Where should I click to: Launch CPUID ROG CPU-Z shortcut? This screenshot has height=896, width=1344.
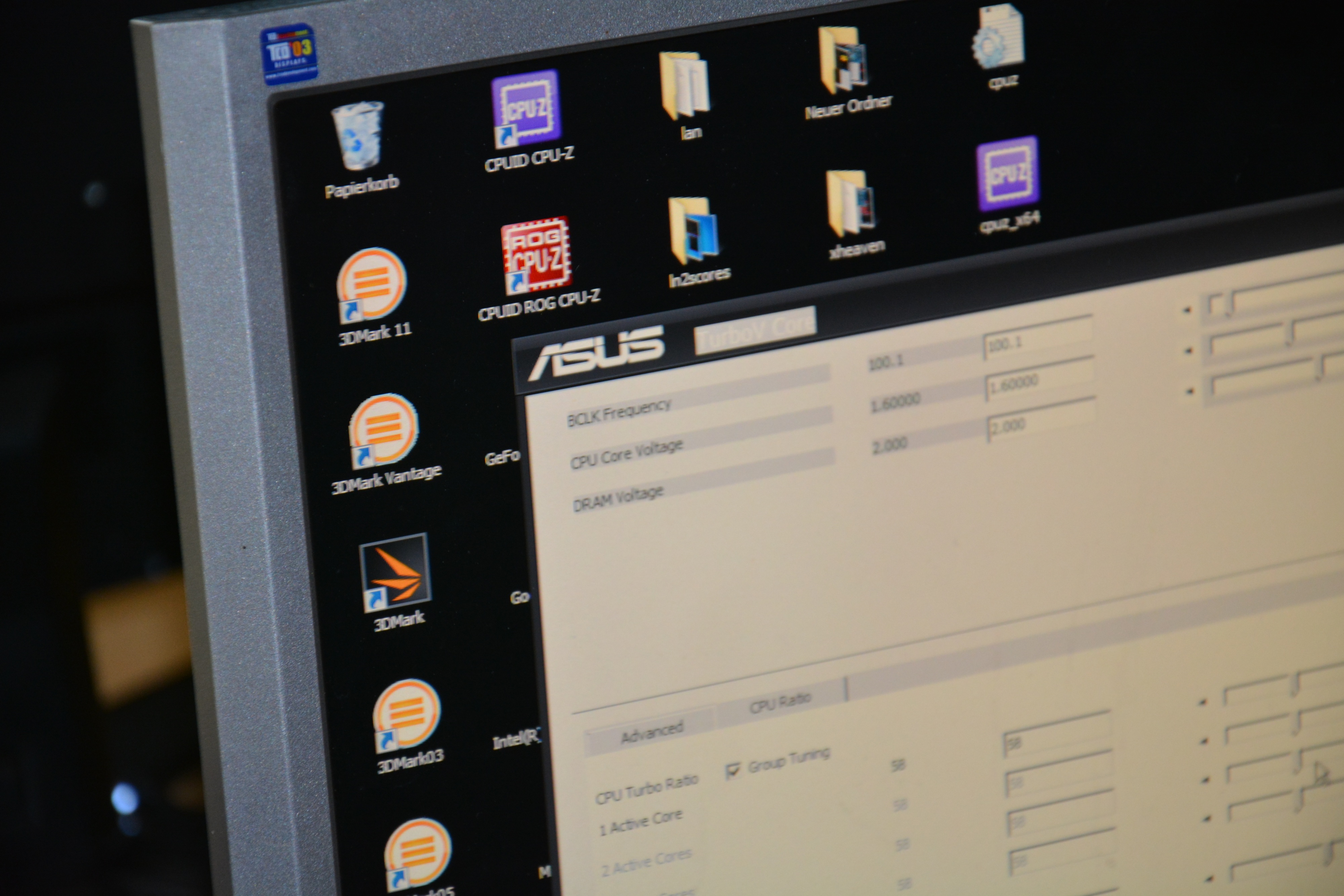pyautogui.click(x=536, y=254)
